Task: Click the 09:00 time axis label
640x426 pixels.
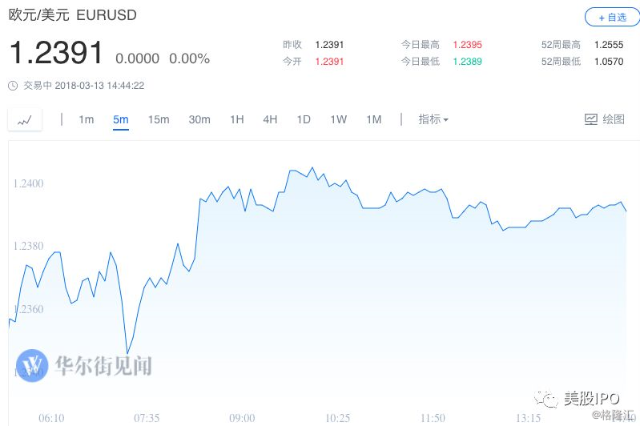Action: [242, 418]
